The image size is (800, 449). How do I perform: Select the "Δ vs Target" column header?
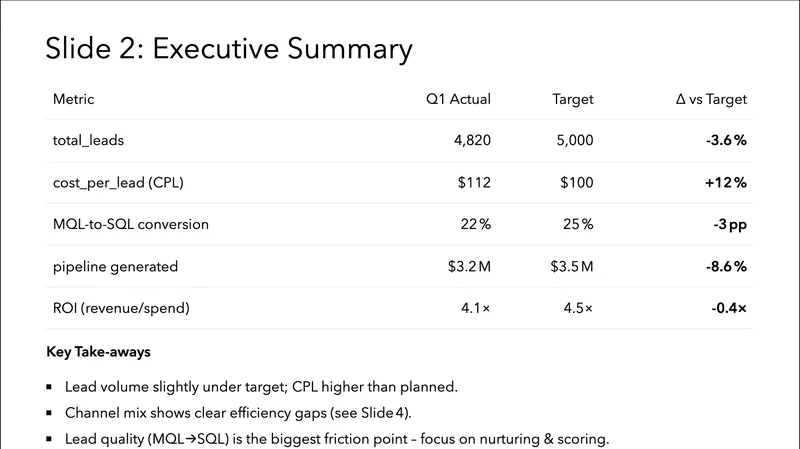click(711, 100)
